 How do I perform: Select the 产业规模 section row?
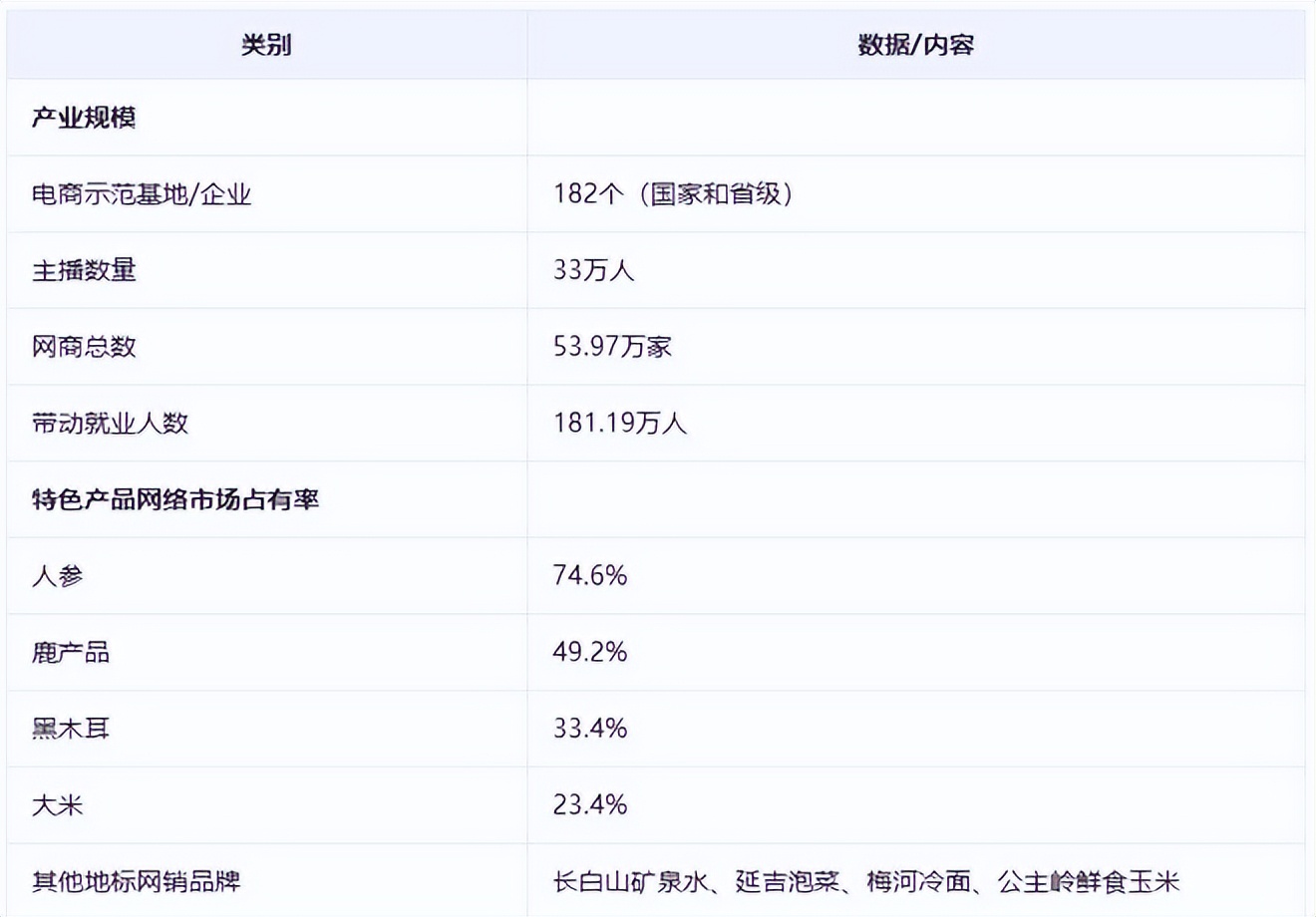pos(84,118)
